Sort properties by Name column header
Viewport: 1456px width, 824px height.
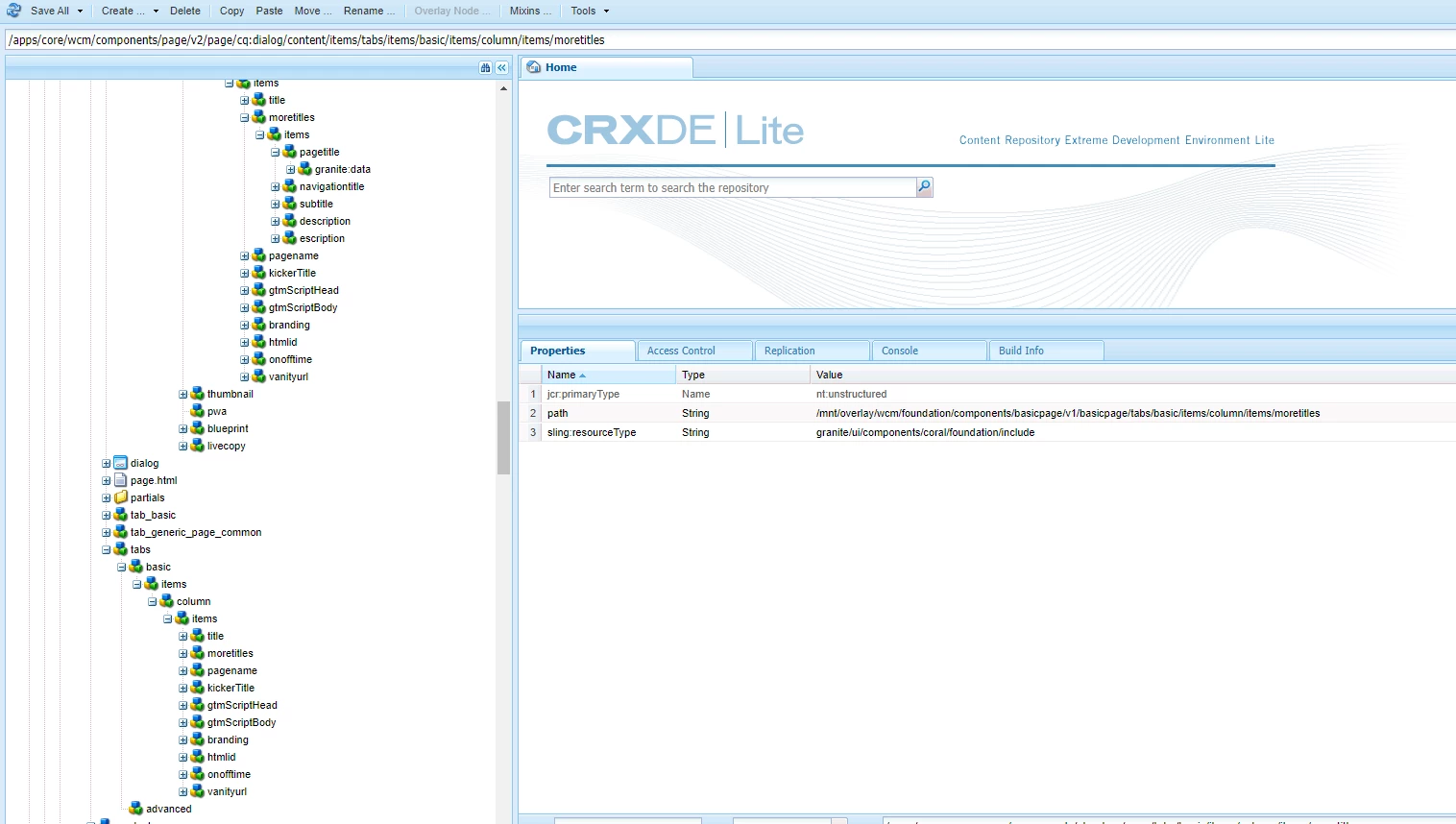pyautogui.click(x=608, y=375)
